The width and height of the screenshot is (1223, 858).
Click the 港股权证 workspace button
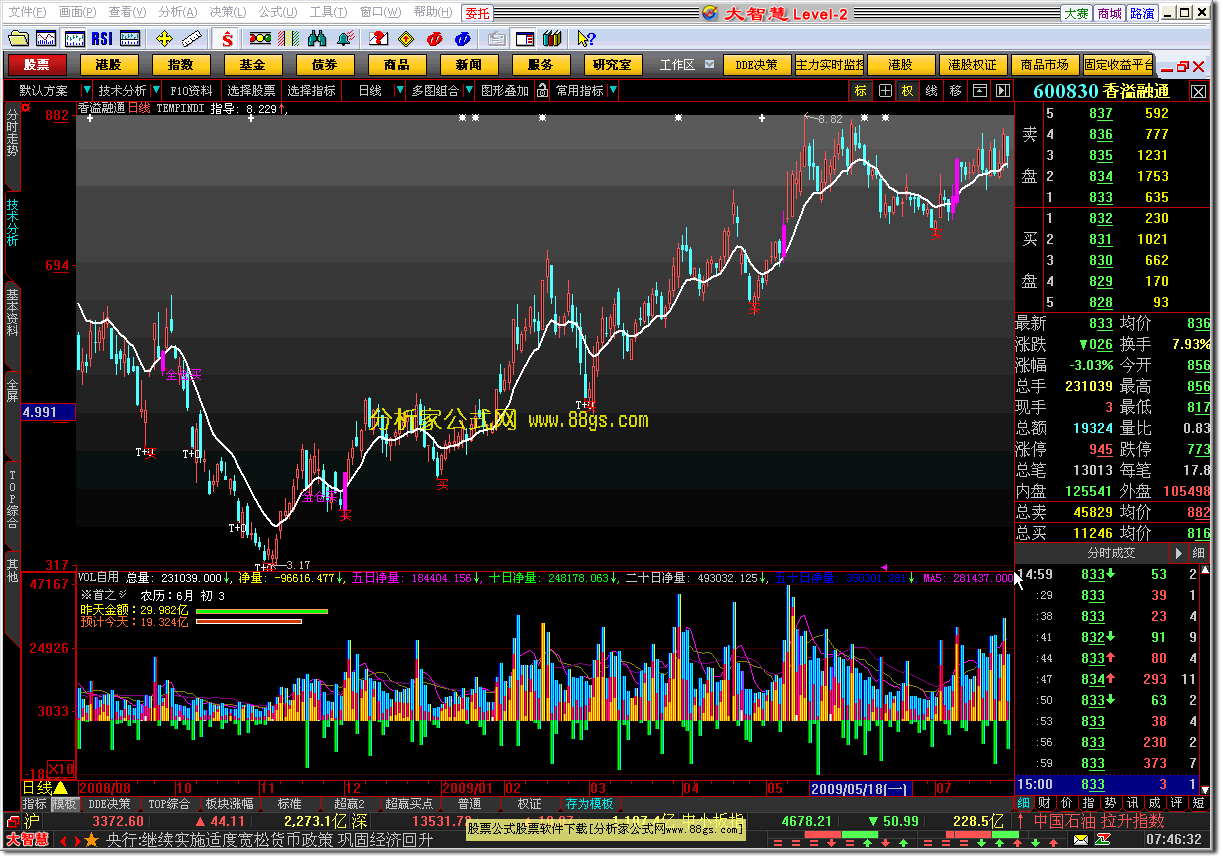972,64
